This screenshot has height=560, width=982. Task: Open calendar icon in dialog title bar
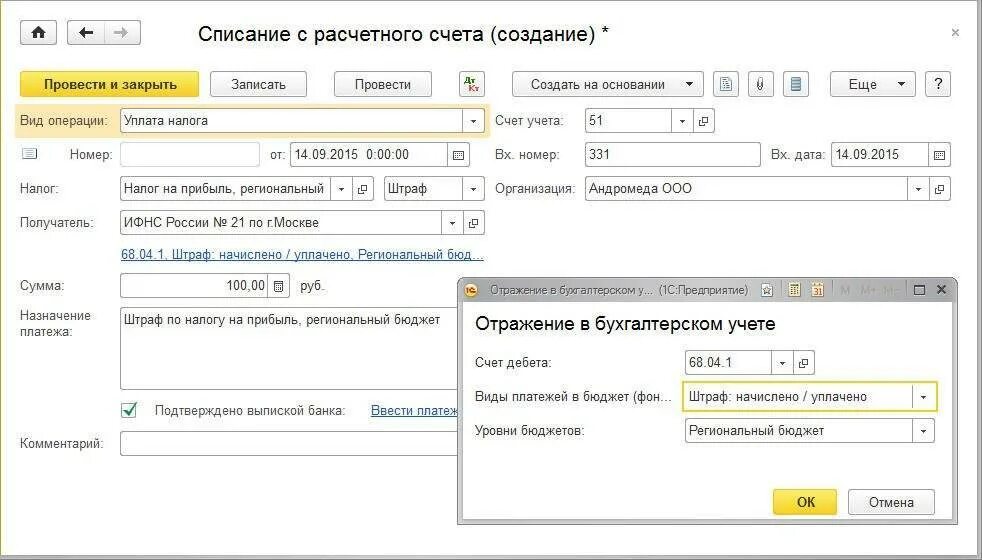point(817,289)
